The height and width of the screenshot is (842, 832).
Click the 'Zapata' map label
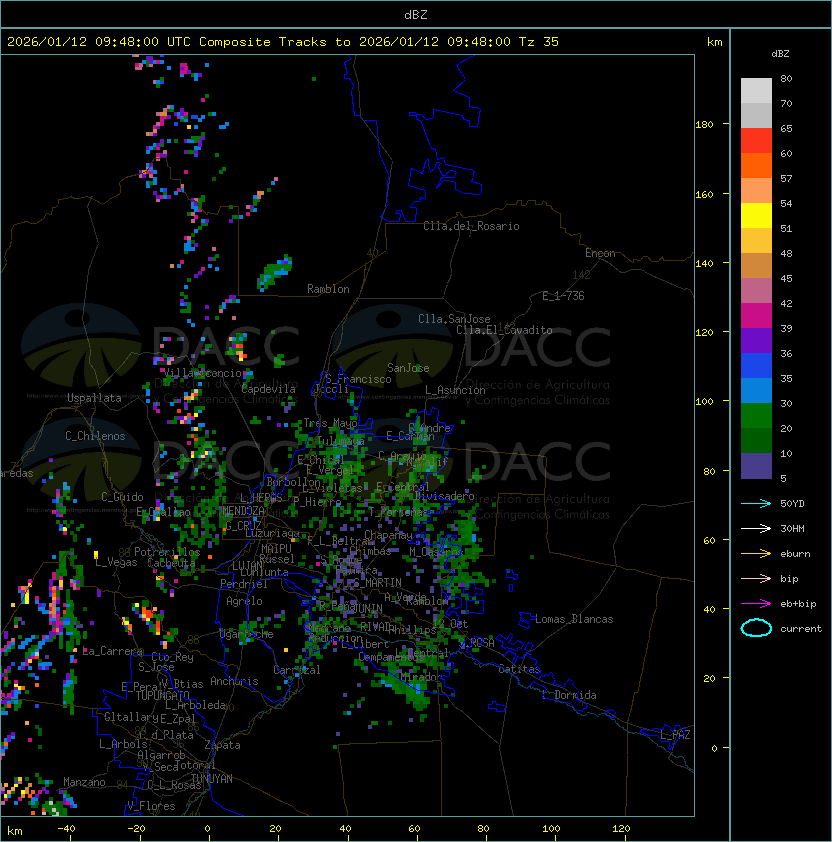point(222,745)
